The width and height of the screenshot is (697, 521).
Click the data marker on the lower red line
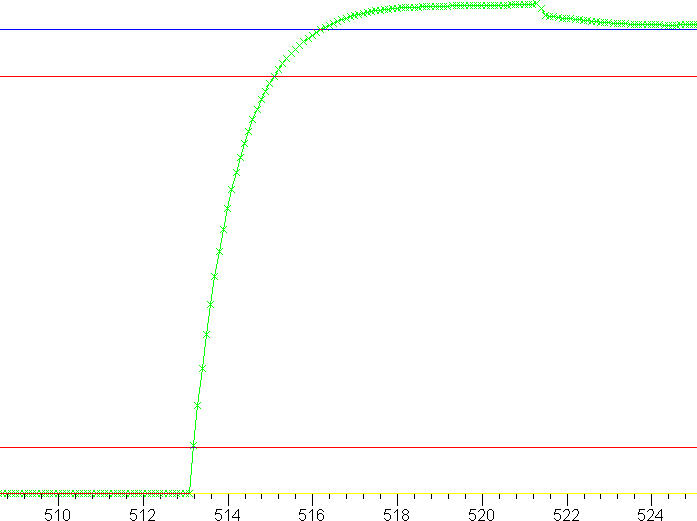(193, 445)
